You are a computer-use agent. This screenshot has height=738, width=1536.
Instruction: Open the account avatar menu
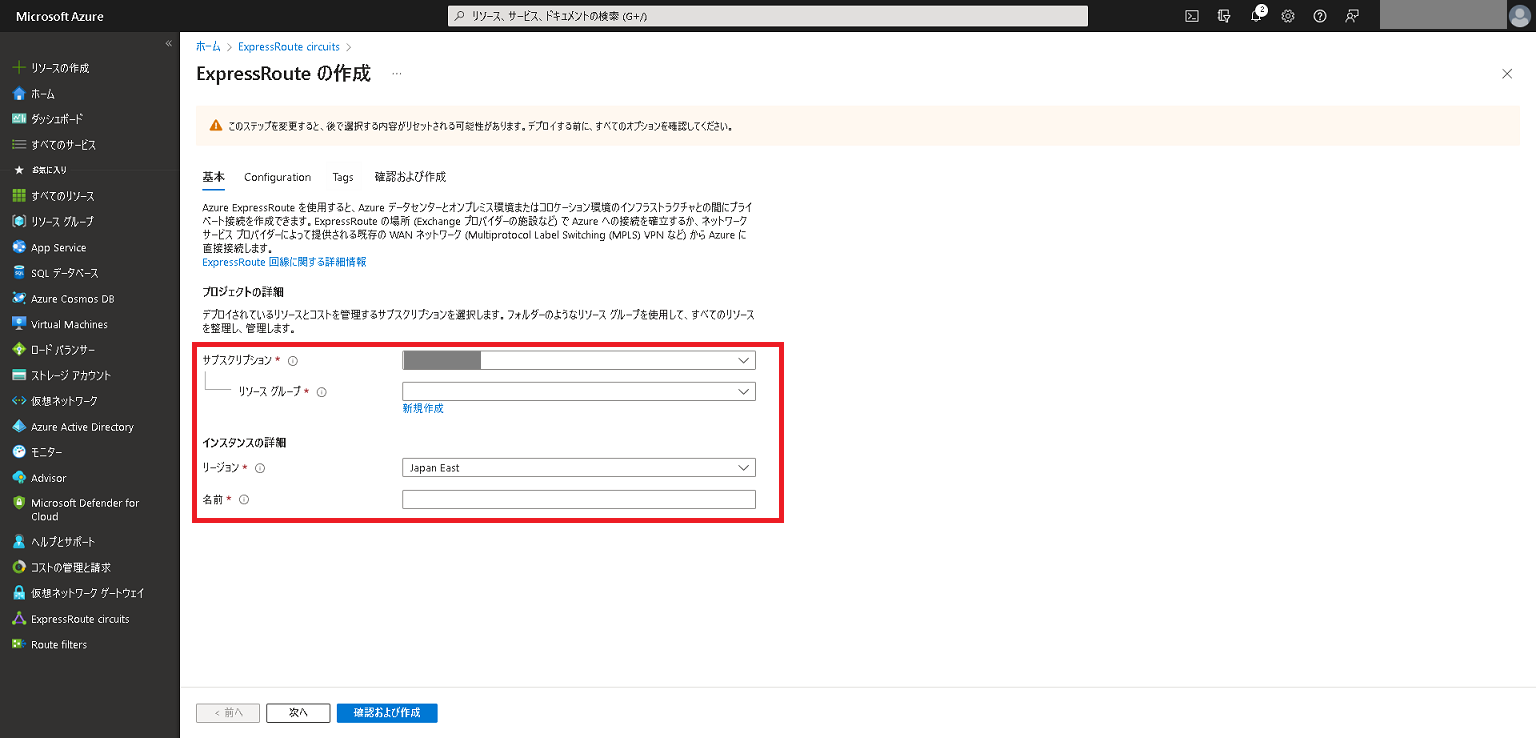(1520, 16)
